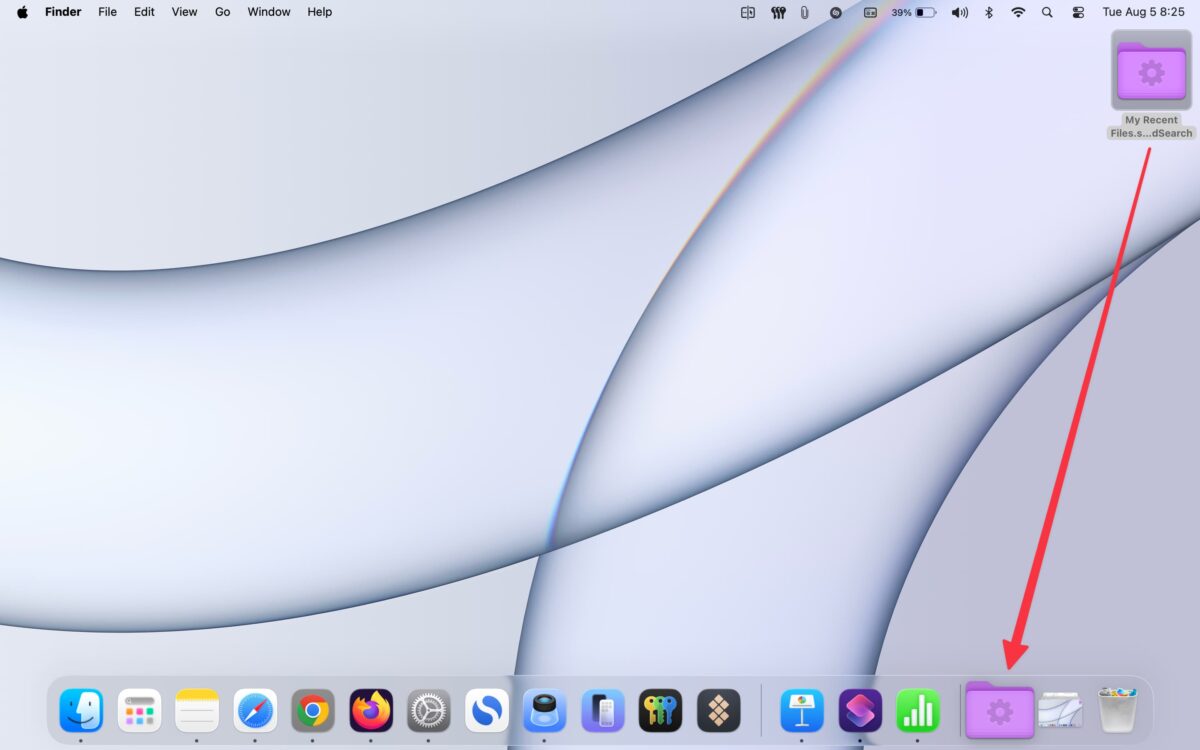
Task: Click the three-keys menu bar icon
Action: (778, 12)
